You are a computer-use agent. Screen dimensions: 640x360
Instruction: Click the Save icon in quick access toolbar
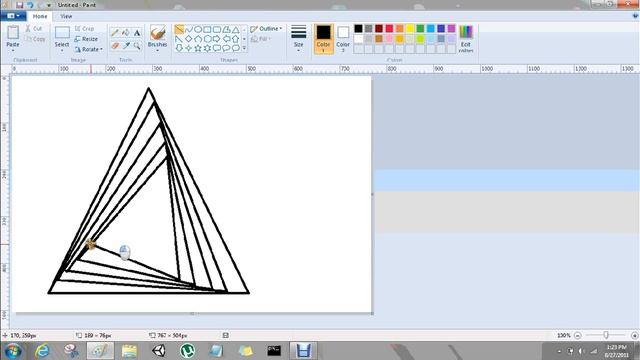pyautogui.click(x=20, y=5)
